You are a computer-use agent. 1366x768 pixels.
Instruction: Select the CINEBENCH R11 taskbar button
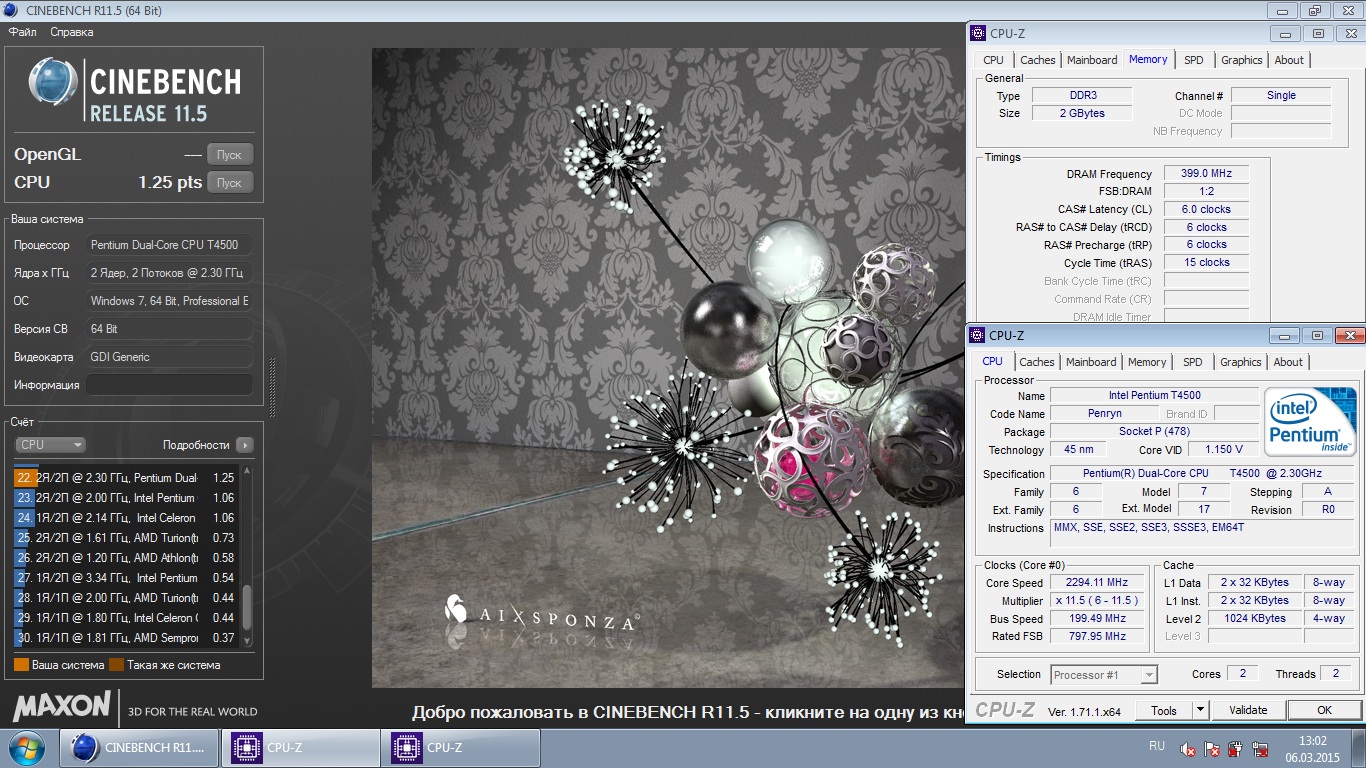[x=139, y=747]
